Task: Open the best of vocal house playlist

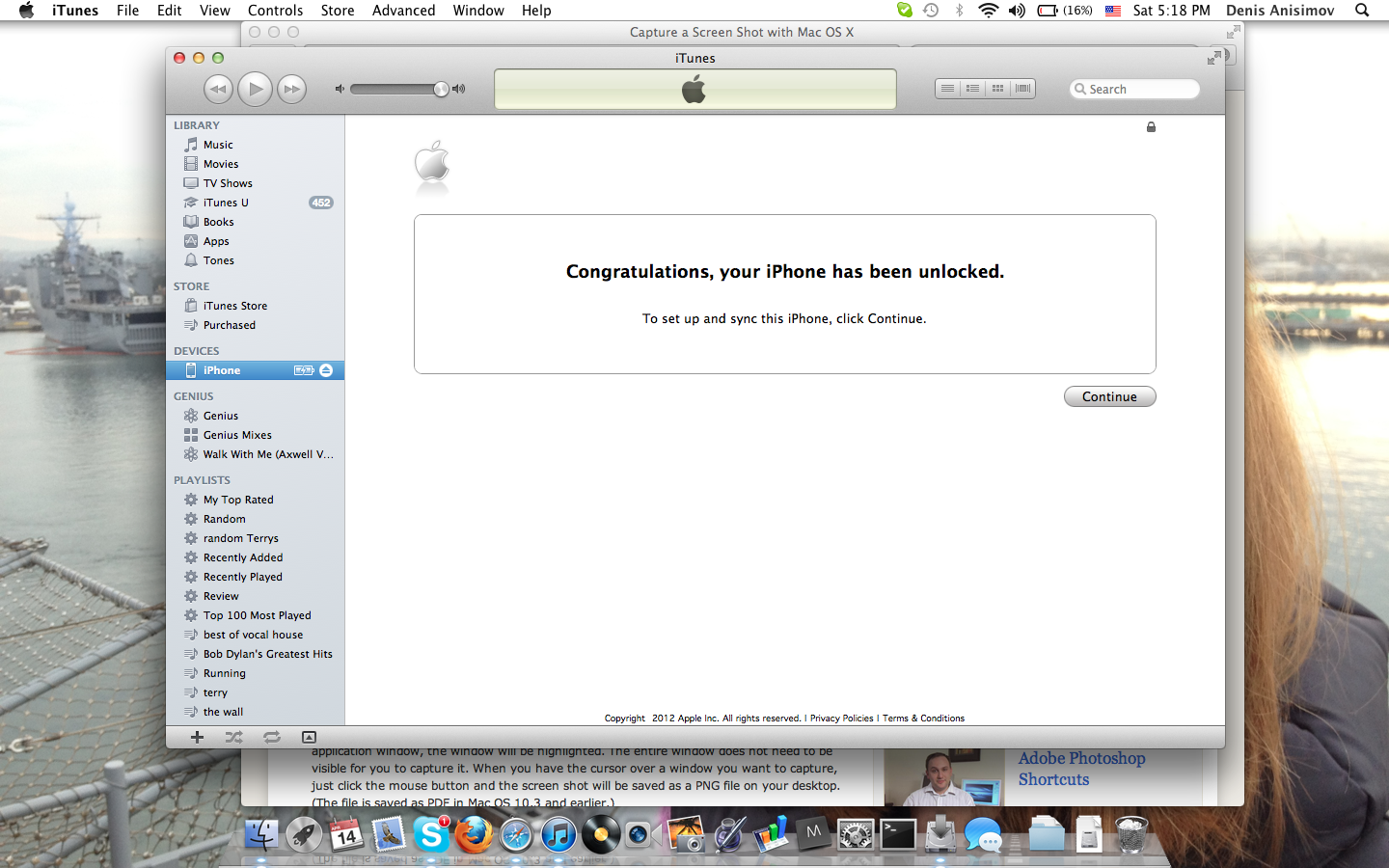Action: click(255, 635)
